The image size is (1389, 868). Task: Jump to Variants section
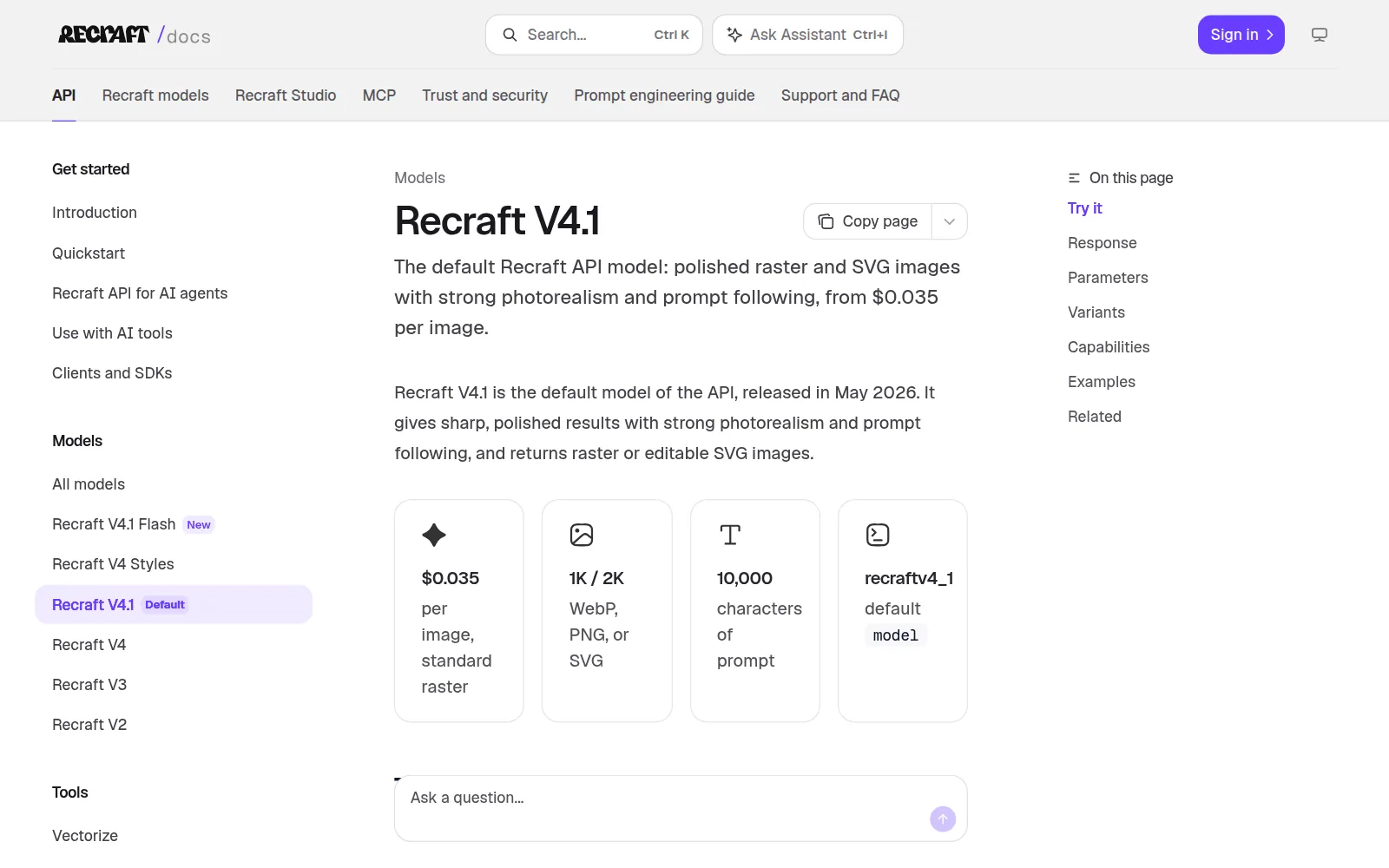tap(1096, 312)
